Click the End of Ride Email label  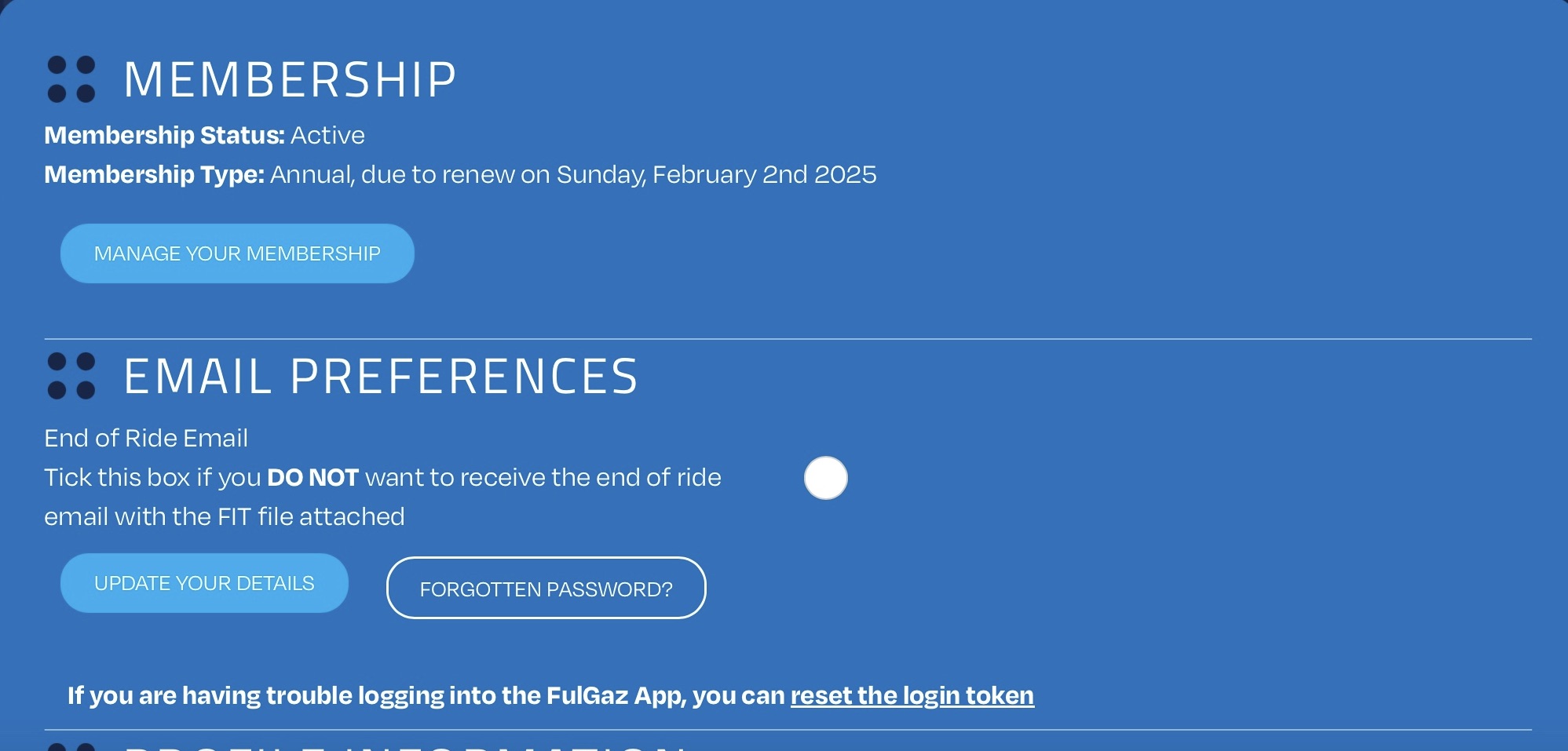[x=146, y=438]
